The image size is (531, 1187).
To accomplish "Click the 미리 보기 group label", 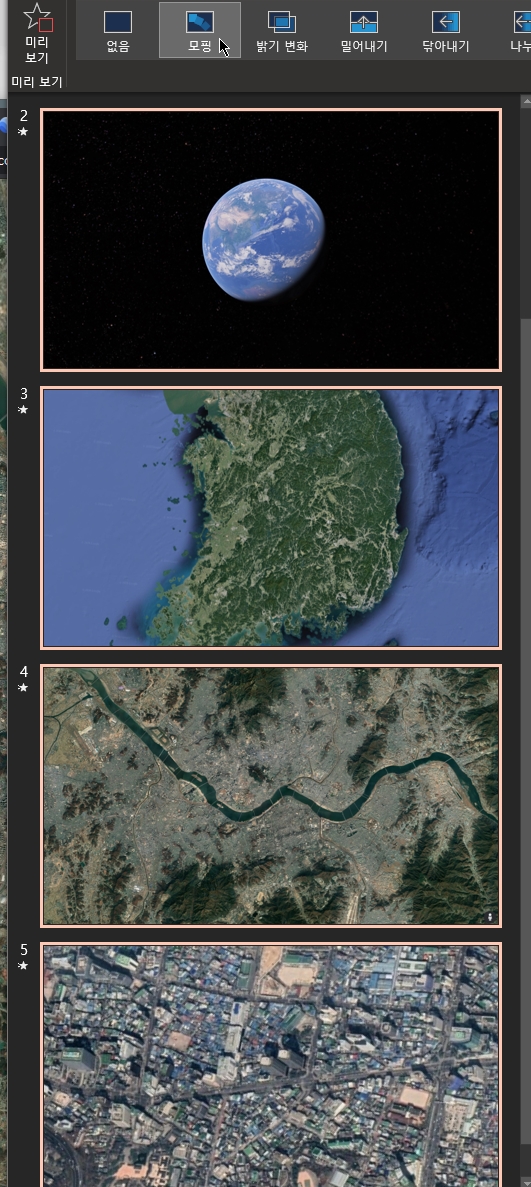I will 36,82.
